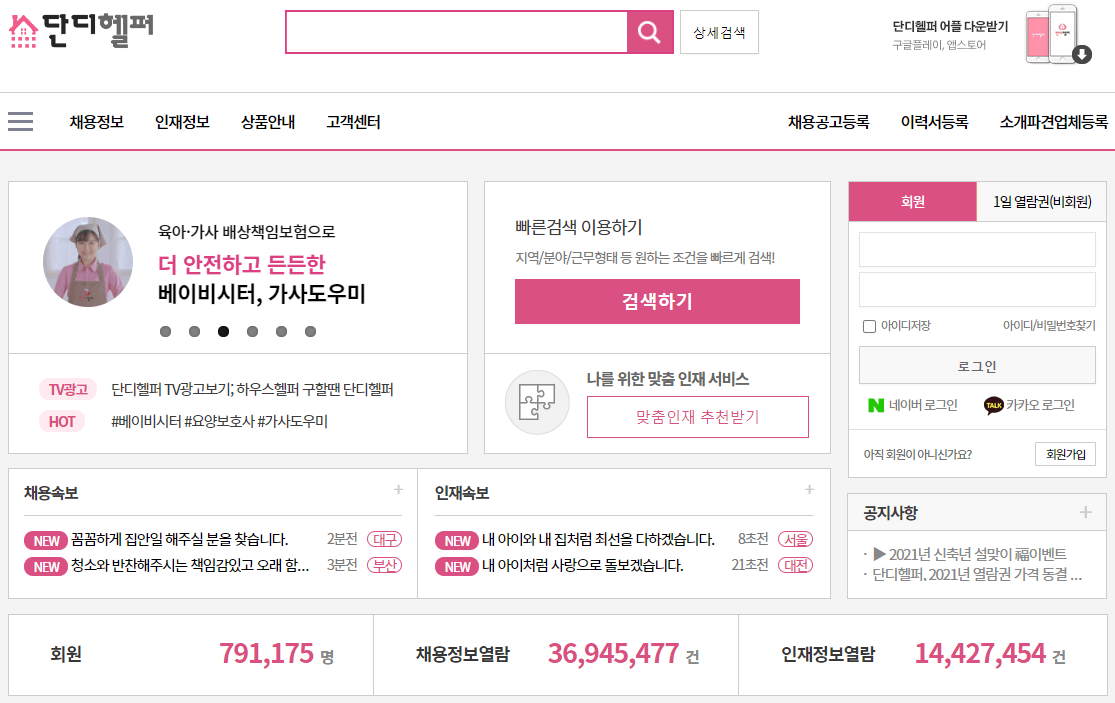
Task: Enable the 아이디저장 checkbox
Action: 868,325
